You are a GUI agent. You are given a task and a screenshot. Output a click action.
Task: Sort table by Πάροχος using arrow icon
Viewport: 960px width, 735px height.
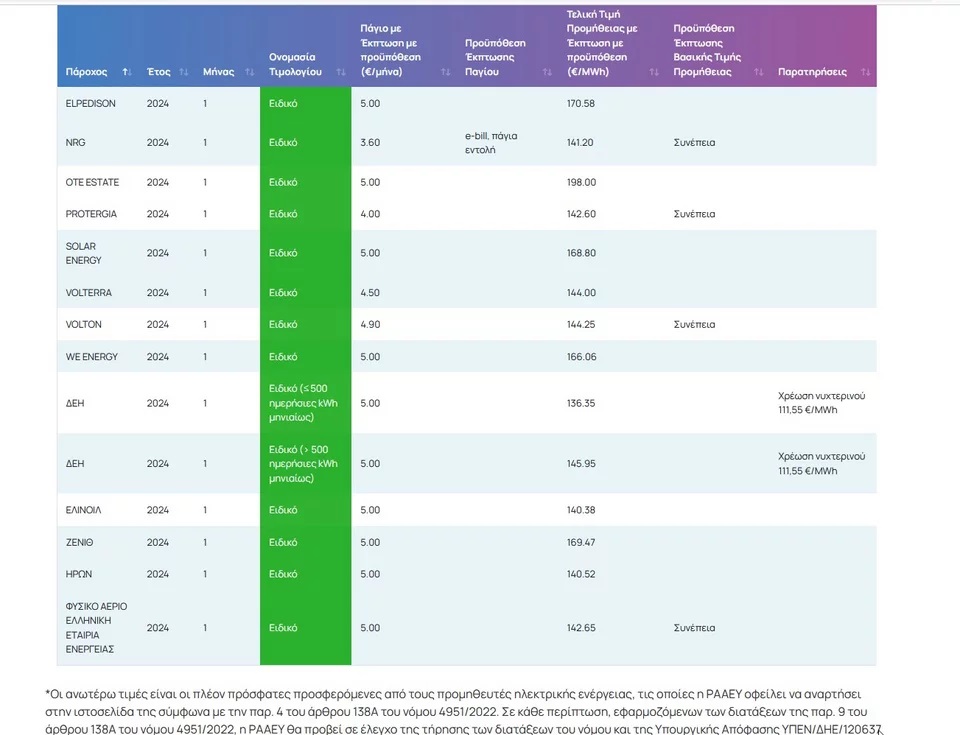[x=127, y=72]
